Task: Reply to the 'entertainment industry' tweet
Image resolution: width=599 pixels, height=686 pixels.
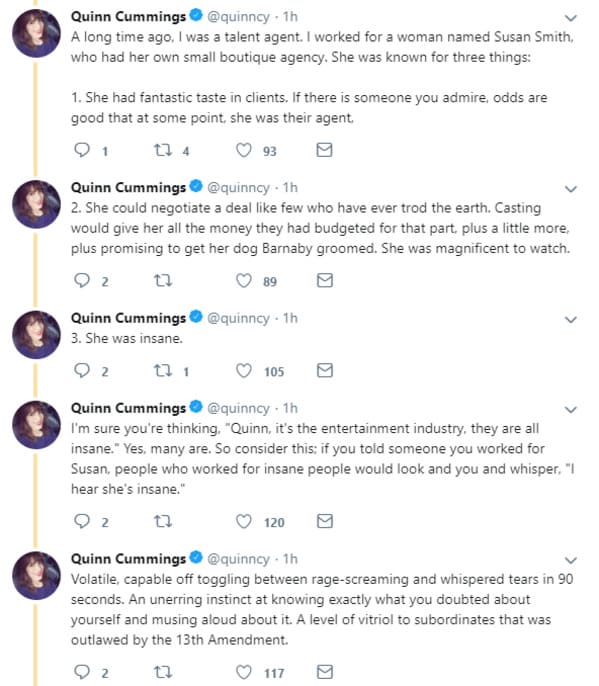Action: tap(82, 521)
